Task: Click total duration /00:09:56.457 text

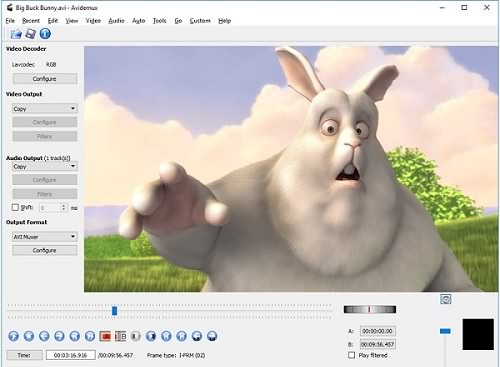Action: [115, 355]
